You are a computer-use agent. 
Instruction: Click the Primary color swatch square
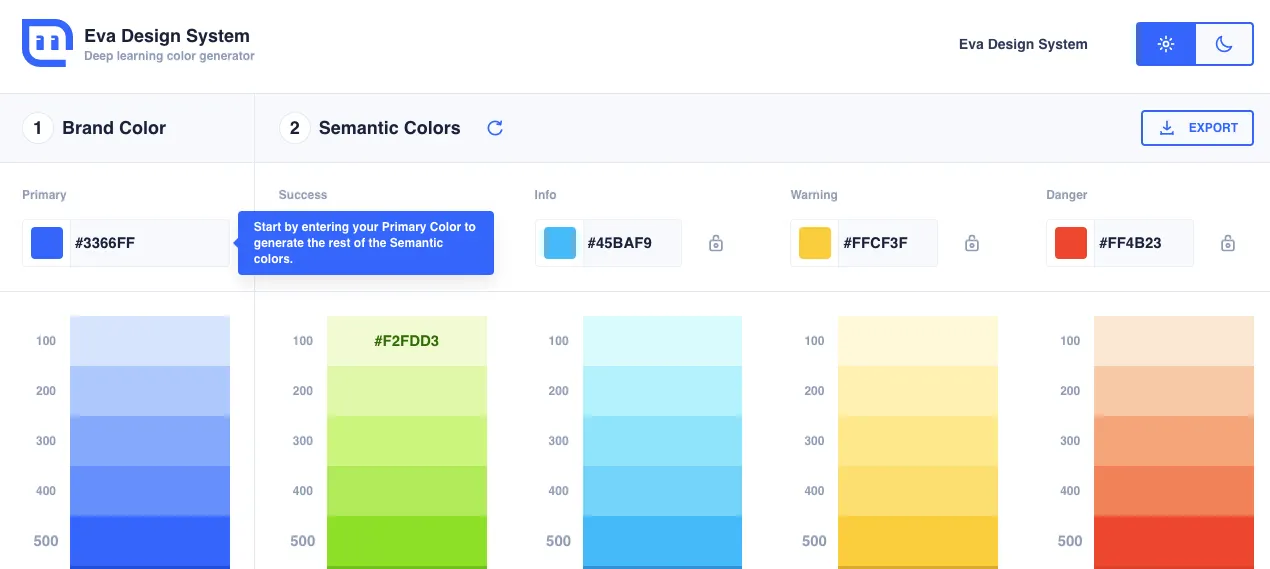point(47,243)
